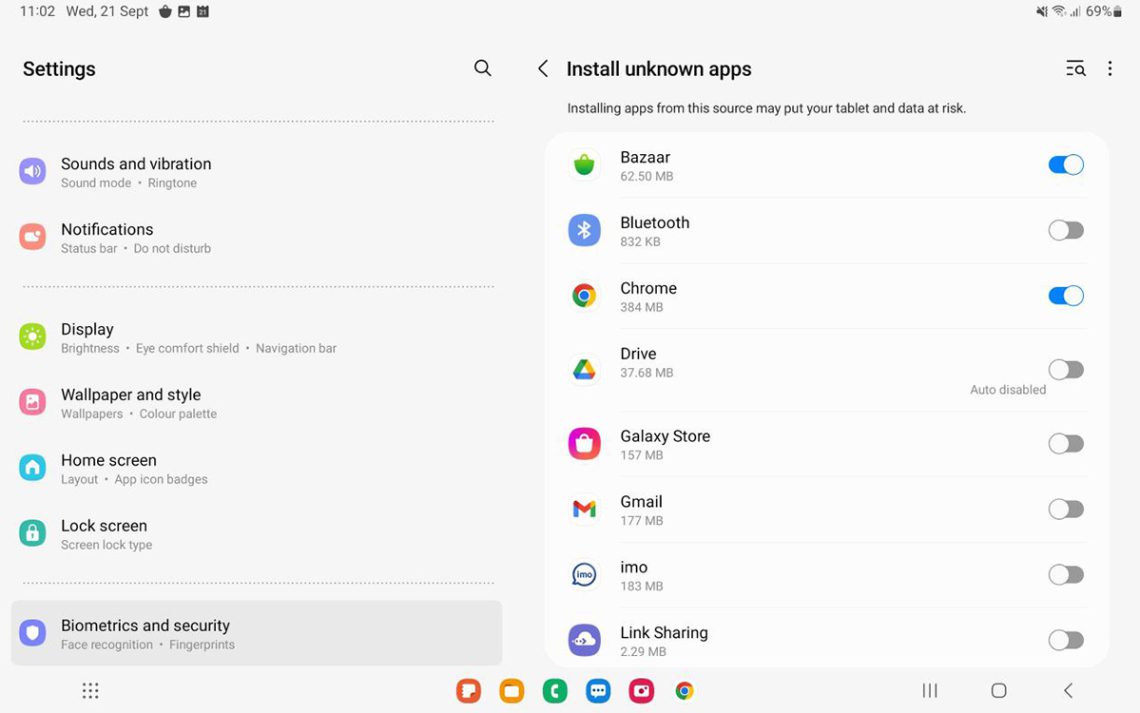Open the Messages app in taskbar

click(598, 691)
